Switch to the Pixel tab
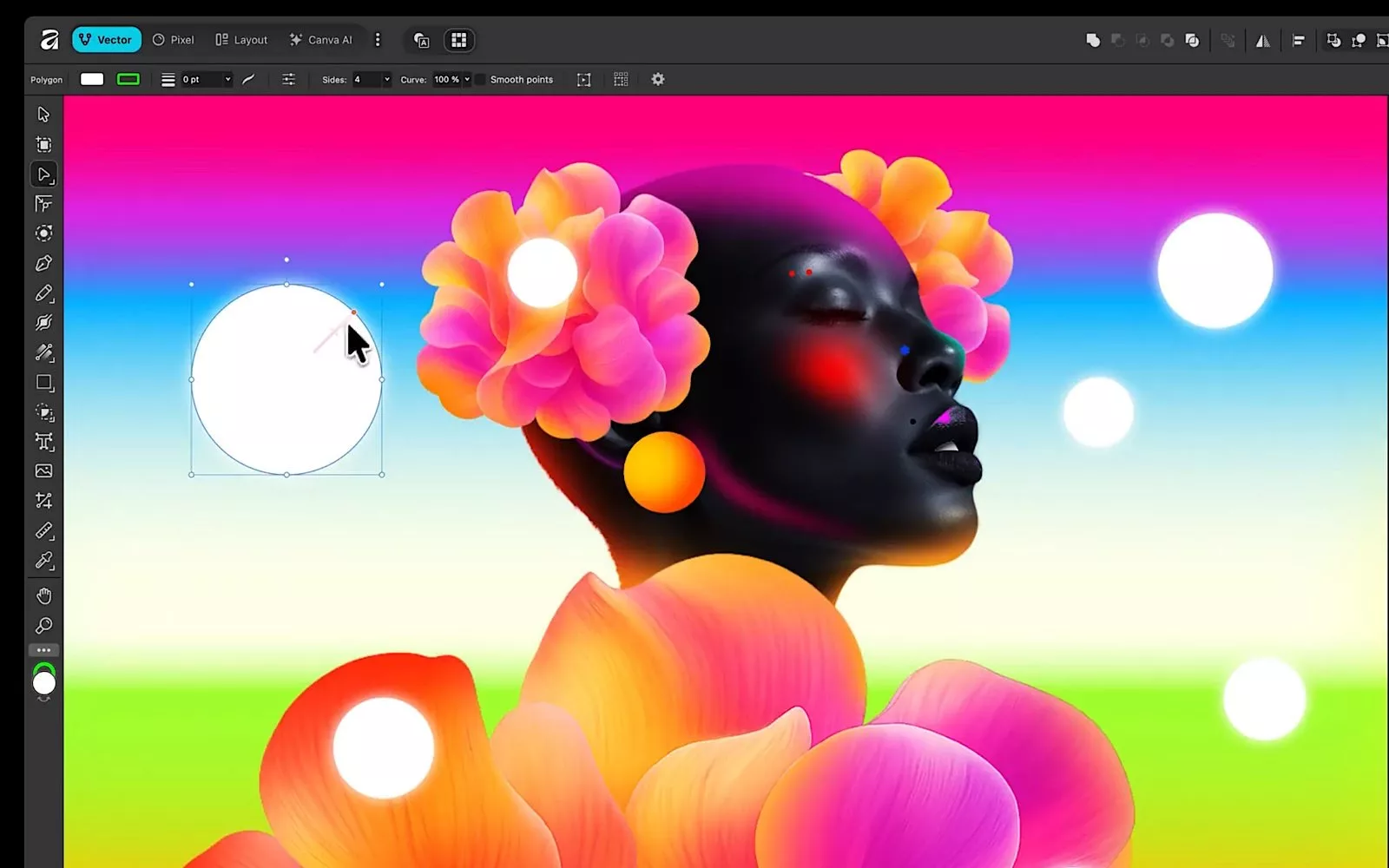 pos(174,40)
